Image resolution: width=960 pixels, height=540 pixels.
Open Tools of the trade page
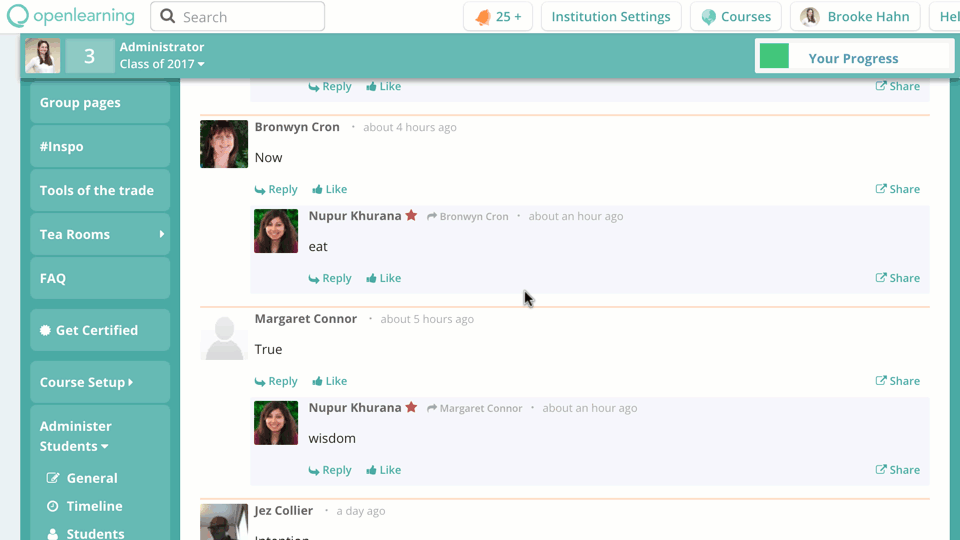point(100,190)
